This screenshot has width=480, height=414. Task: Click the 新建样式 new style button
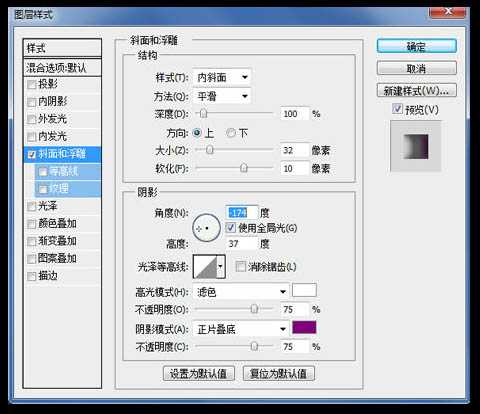pyautogui.click(x=417, y=90)
